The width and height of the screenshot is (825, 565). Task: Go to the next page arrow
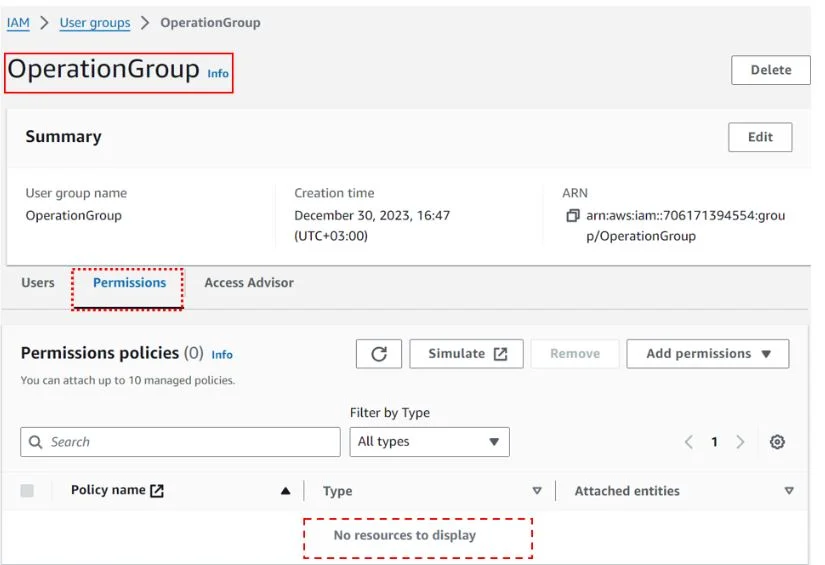[x=740, y=442]
